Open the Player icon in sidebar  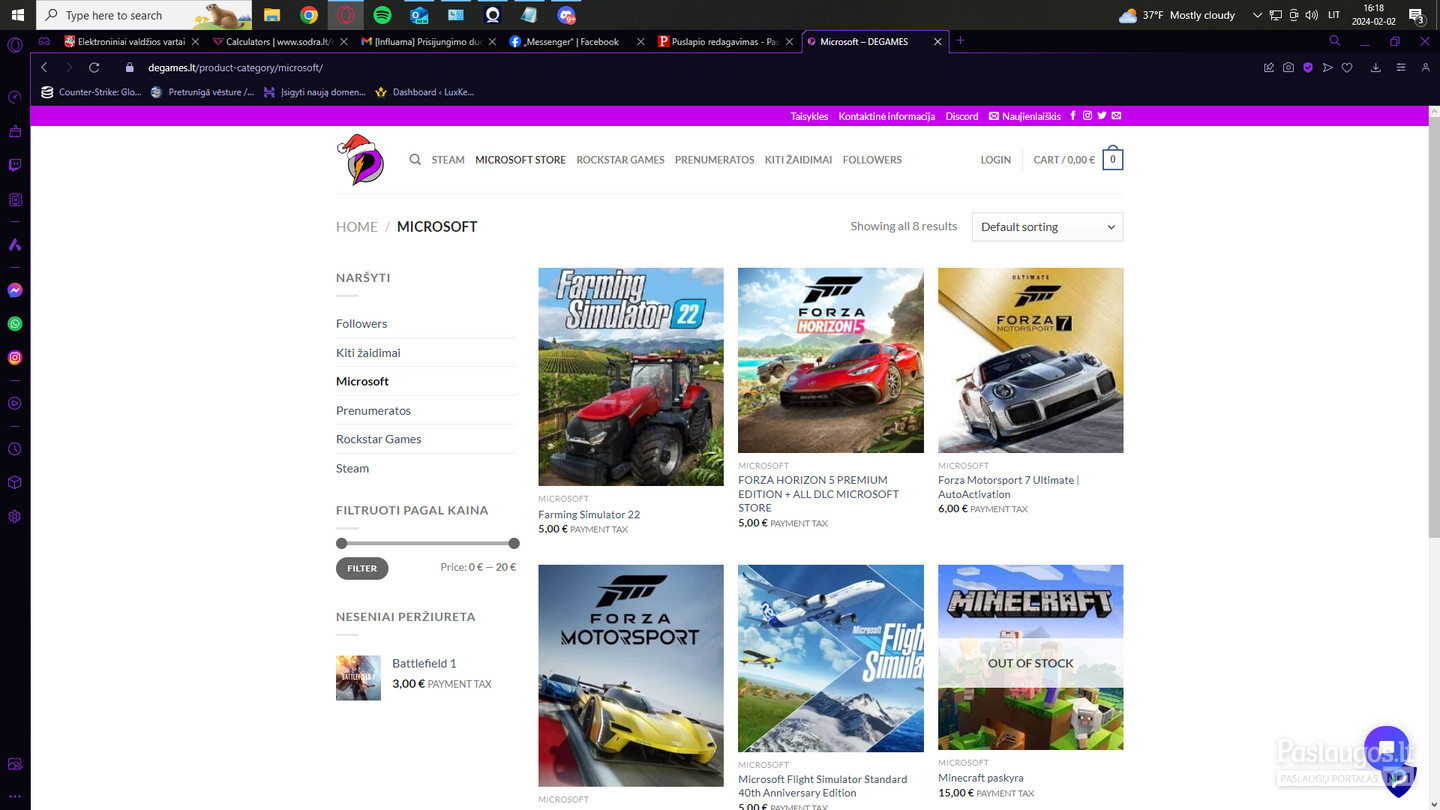coord(14,404)
